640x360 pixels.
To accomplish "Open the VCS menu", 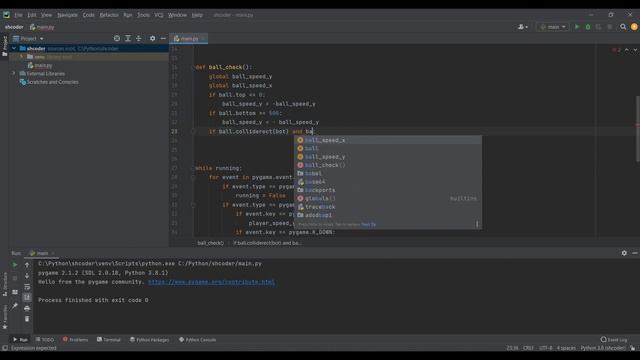I will [x=159, y=15].
